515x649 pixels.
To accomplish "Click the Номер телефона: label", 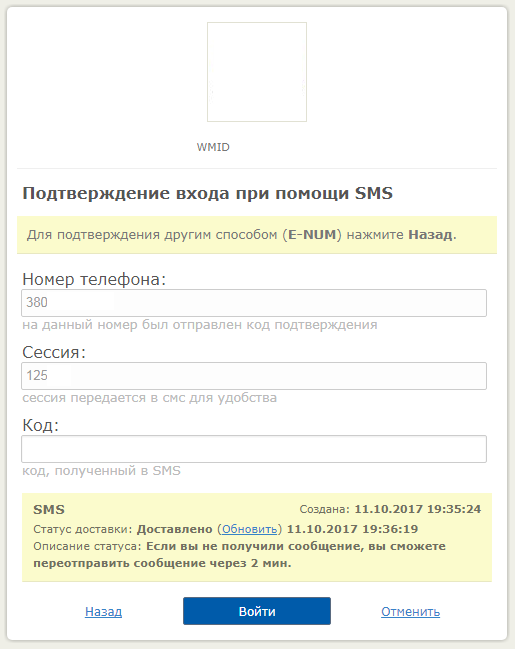I will 94,279.
